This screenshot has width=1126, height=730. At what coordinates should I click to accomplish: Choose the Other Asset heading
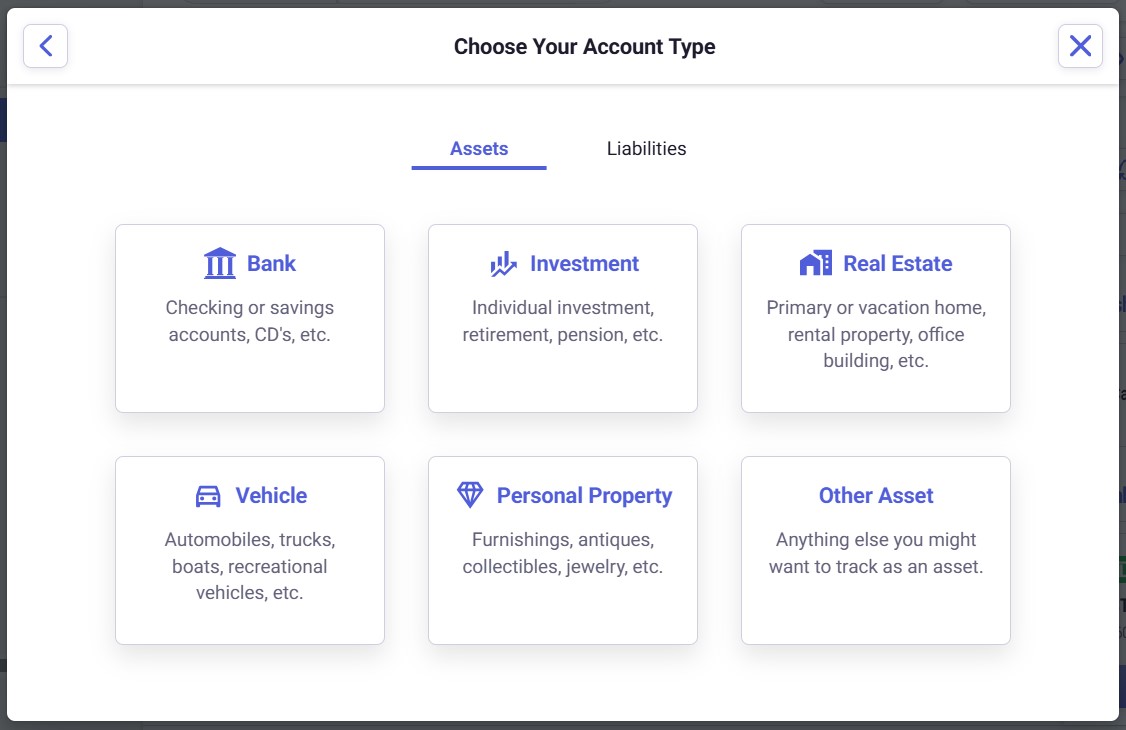875,496
